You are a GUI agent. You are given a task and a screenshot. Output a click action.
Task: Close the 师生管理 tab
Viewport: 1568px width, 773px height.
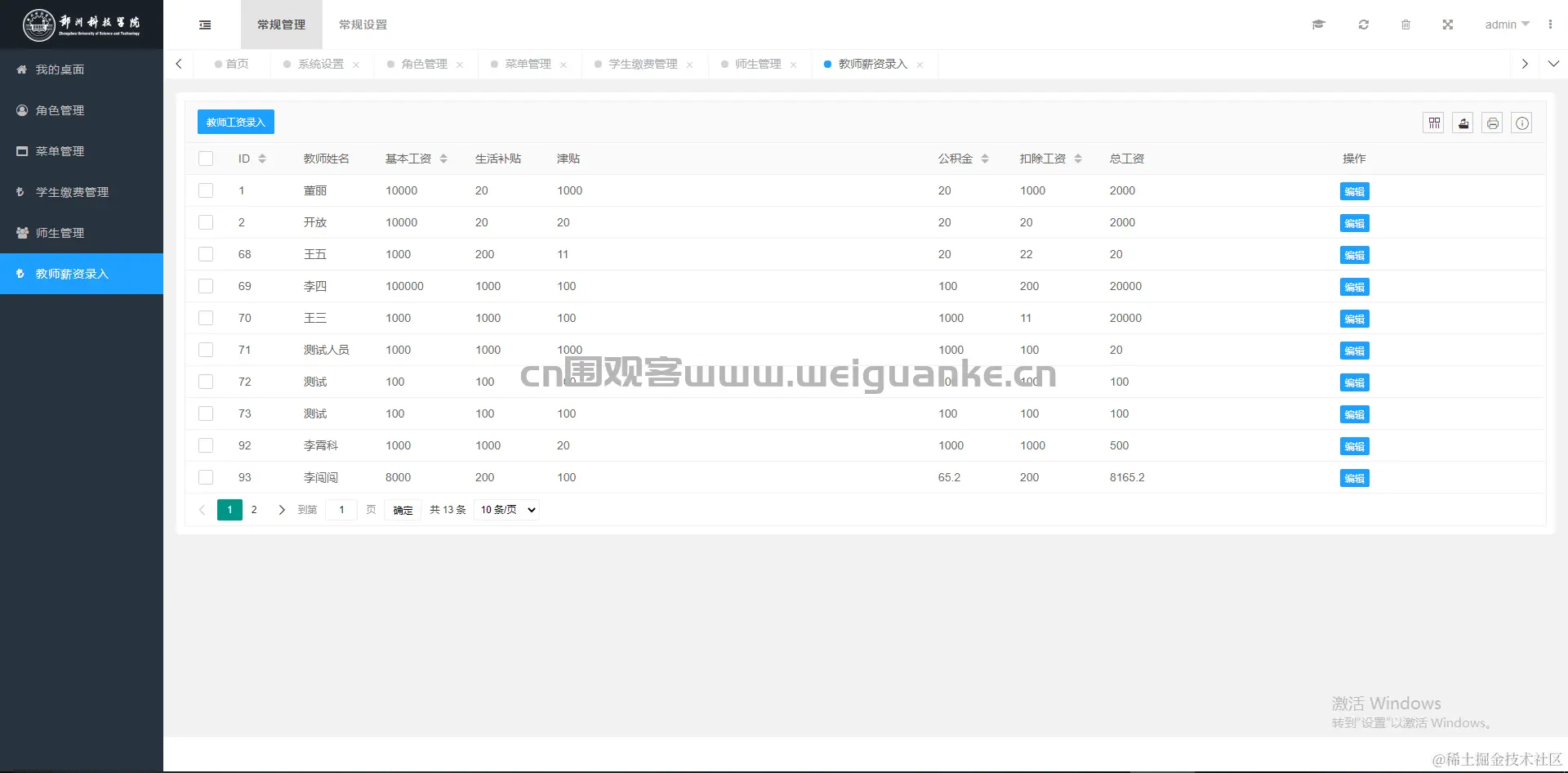pos(793,65)
